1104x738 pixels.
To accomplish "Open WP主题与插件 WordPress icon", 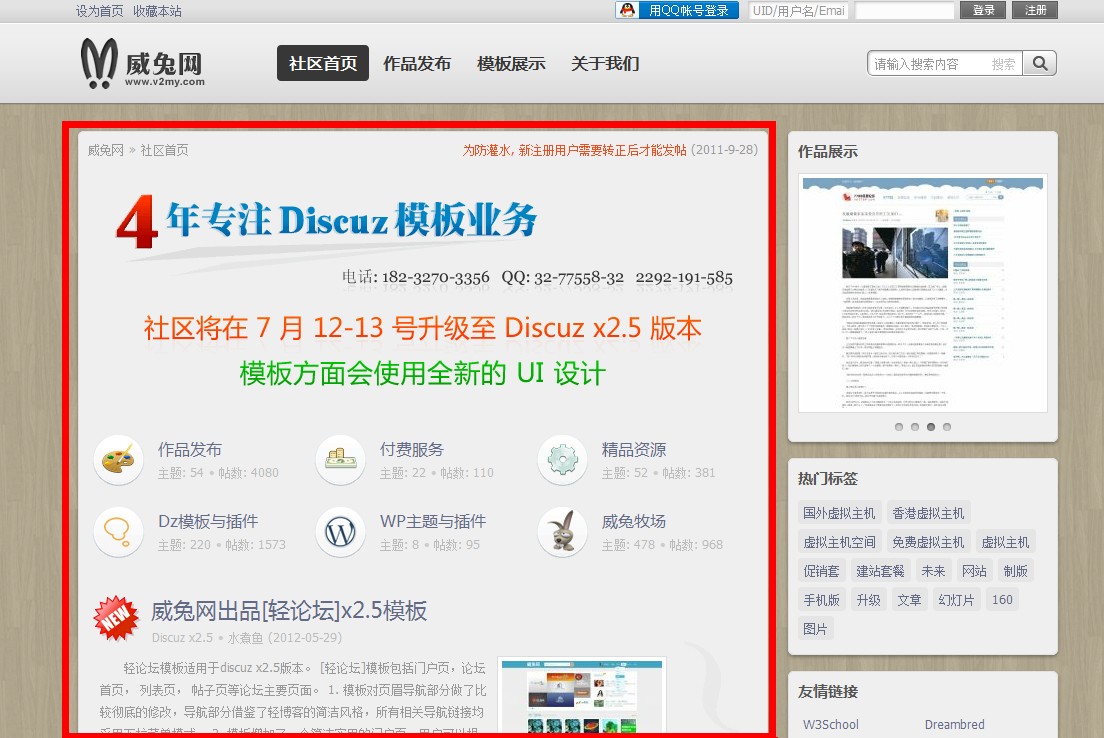I will [x=340, y=532].
